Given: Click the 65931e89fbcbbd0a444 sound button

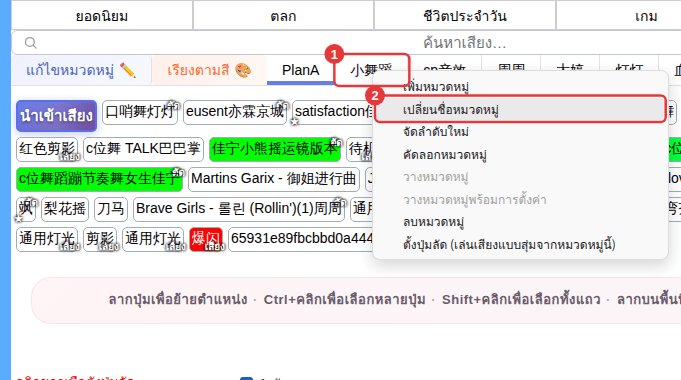Looking at the screenshot, I should point(301,239).
